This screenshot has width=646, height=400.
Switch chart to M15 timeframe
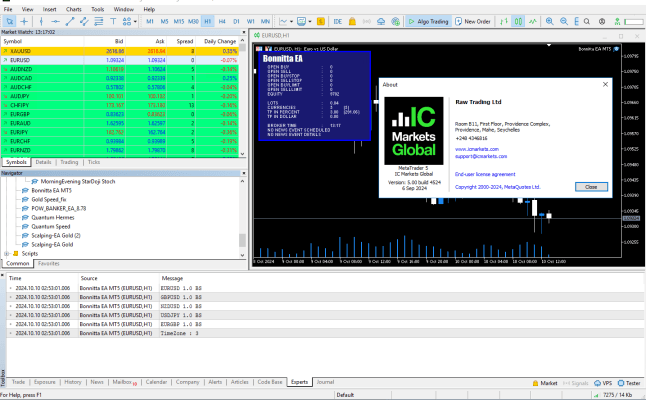178,20
